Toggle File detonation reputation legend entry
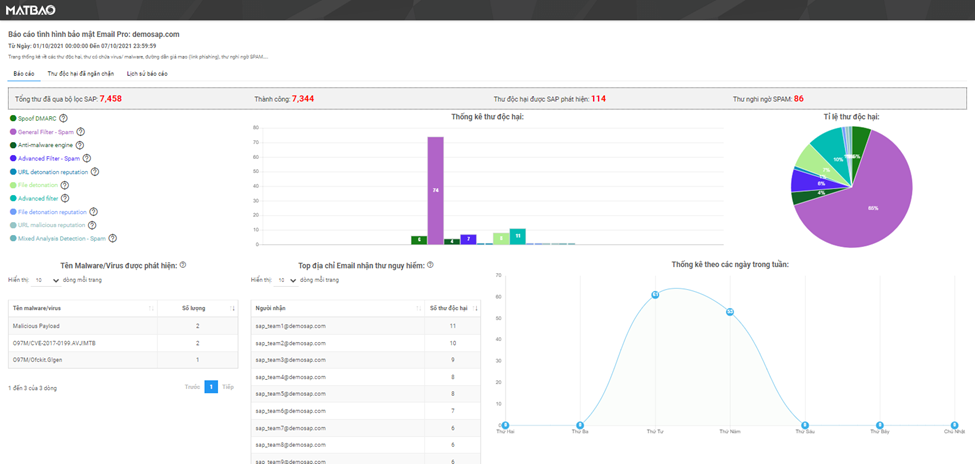 48,211
